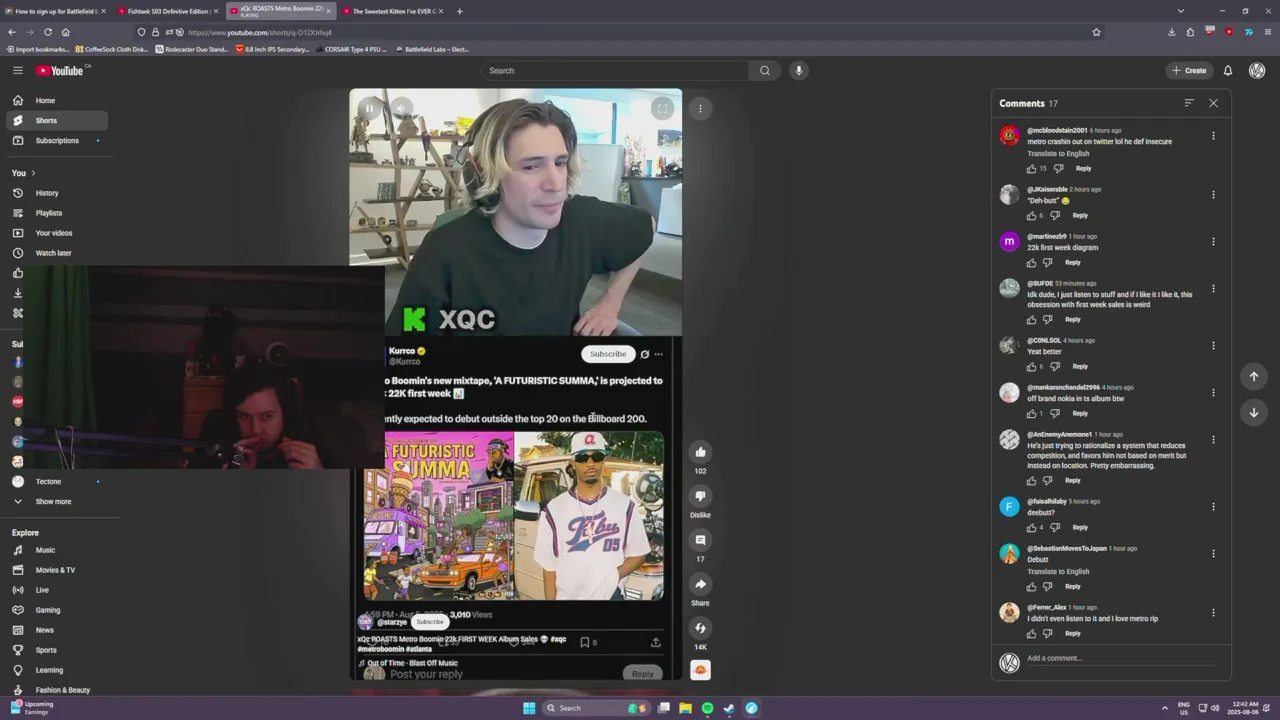Open Tectone channel in subscriptions
Viewport: 1280px width, 720px height.
tap(57, 481)
